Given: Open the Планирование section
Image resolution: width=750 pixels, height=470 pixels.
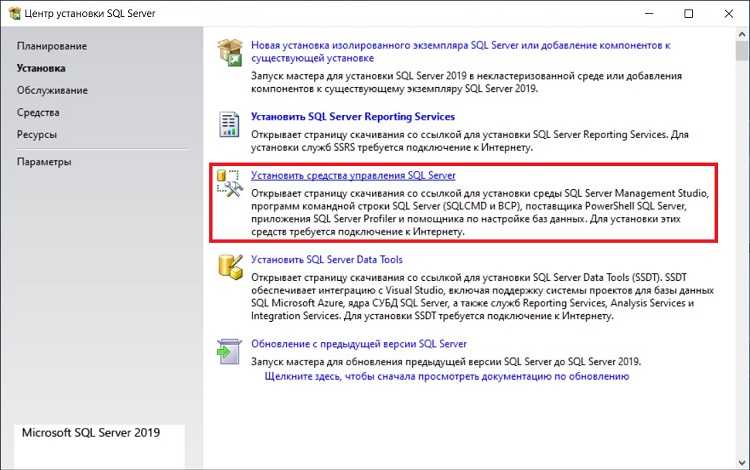Looking at the screenshot, I should pos(52,46).
